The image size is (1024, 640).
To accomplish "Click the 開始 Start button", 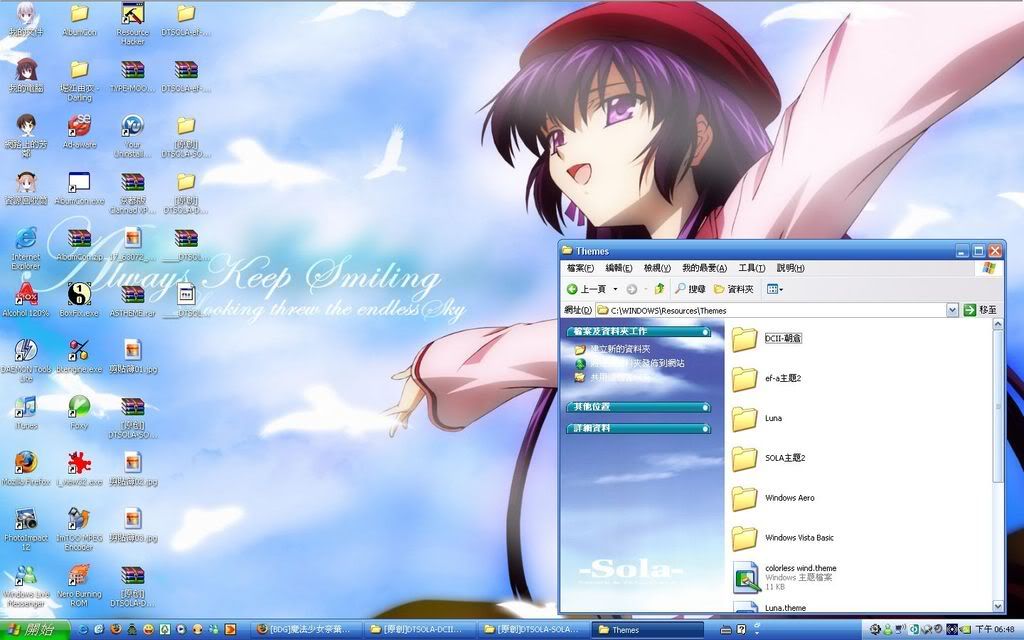I will pyautogui.click(x=34, y=630).
